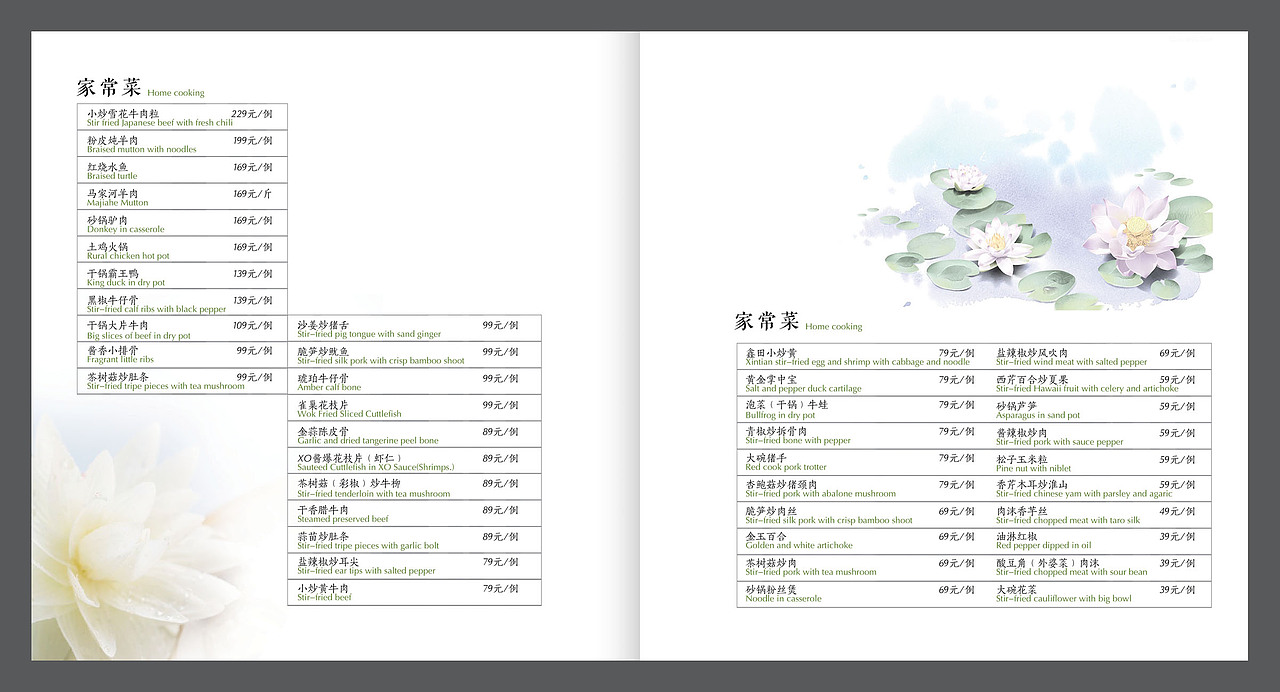
Task: Click 'Bullfrog in dry pot' entry
Action: [x=781, y=415]
